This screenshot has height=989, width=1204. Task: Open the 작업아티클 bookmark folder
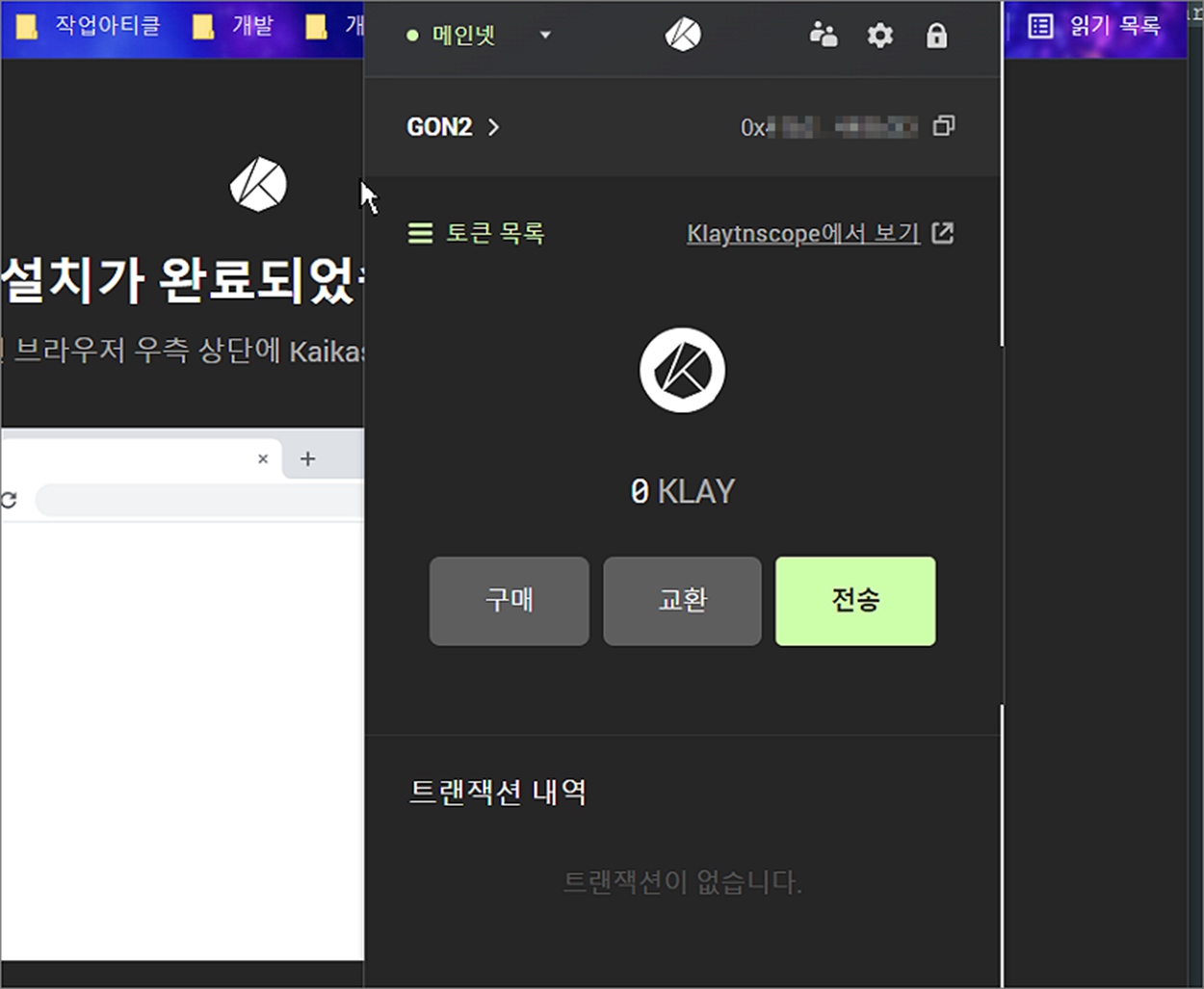(x=90, y=26)
